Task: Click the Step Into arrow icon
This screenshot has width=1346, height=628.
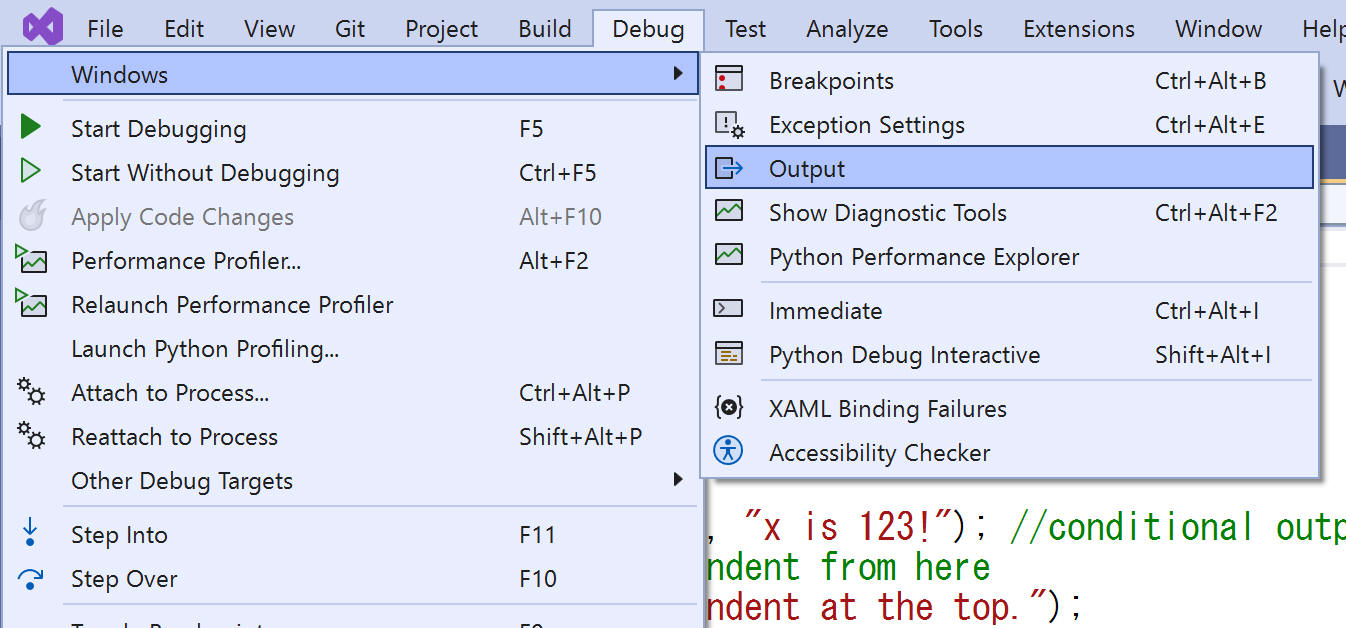Action: coord(31,533)
